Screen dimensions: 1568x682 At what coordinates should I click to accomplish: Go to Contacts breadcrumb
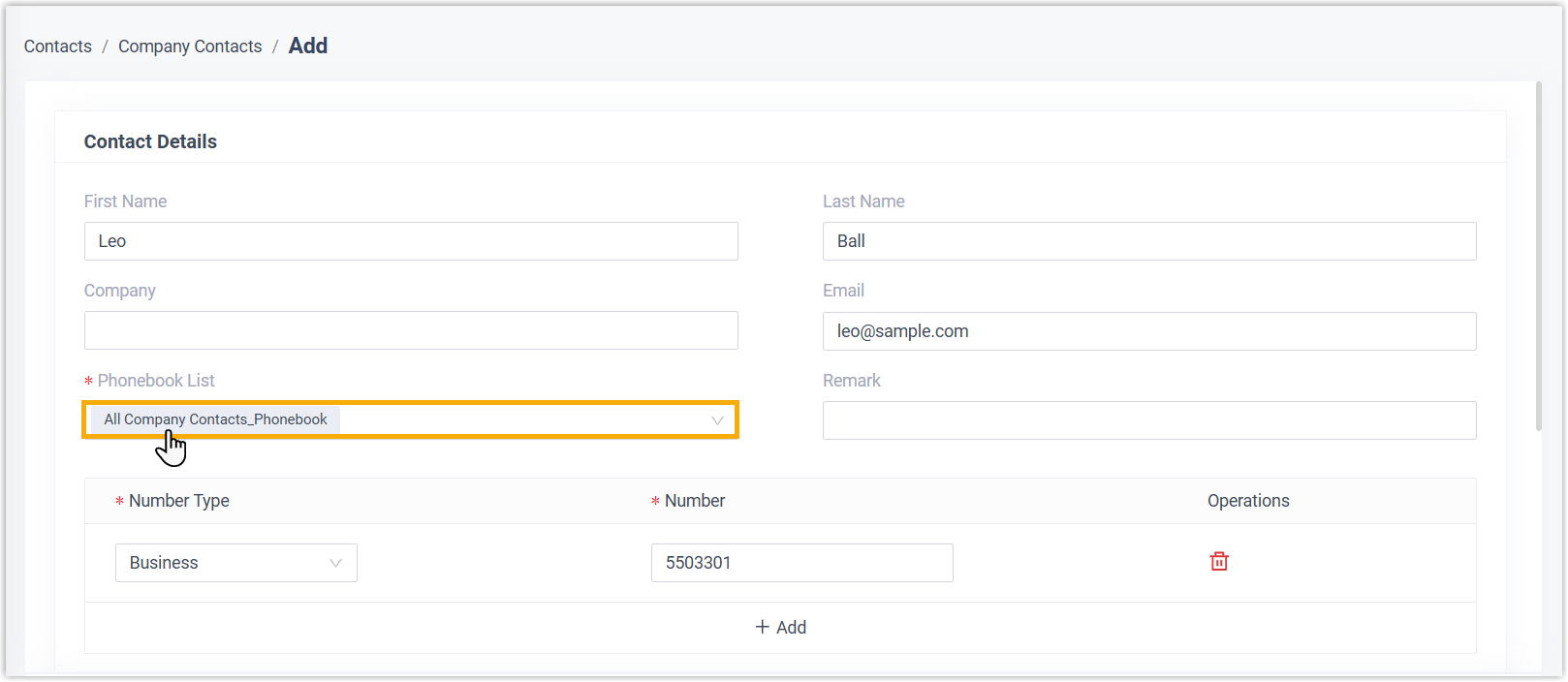click(58, 46)
